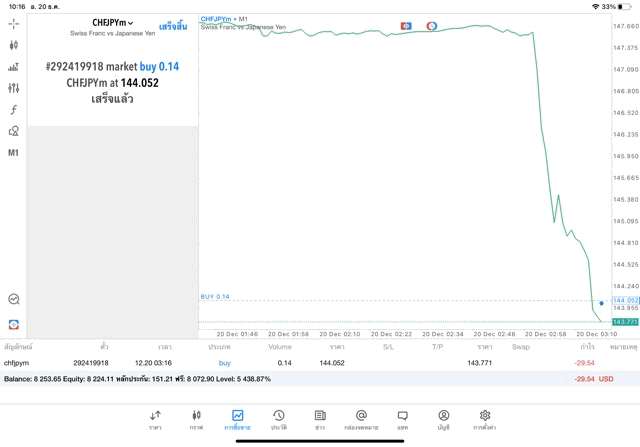Expand the CHFJPYm symbol dropdown

[x=113, y=23]
